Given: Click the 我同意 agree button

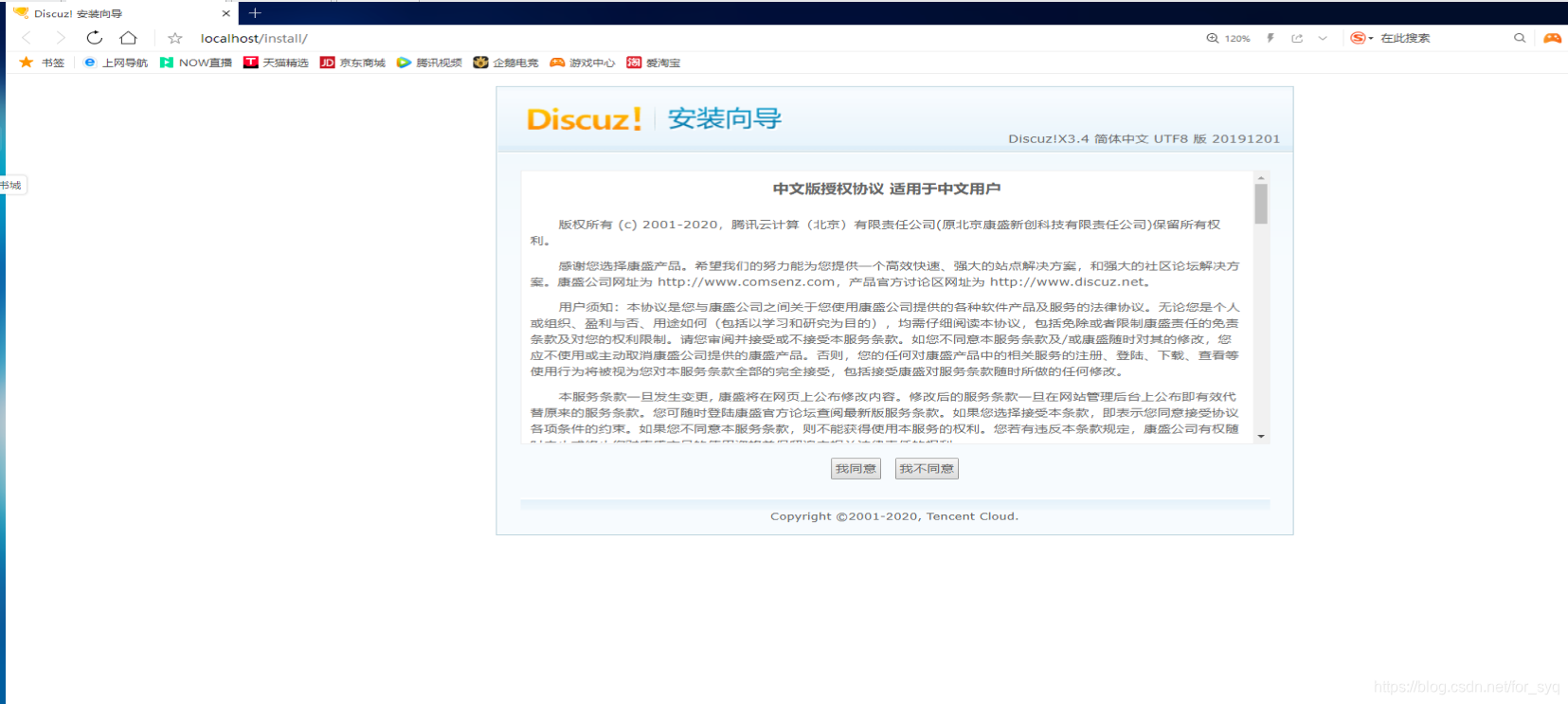Looking at the screenshot, I should [856, 469].
